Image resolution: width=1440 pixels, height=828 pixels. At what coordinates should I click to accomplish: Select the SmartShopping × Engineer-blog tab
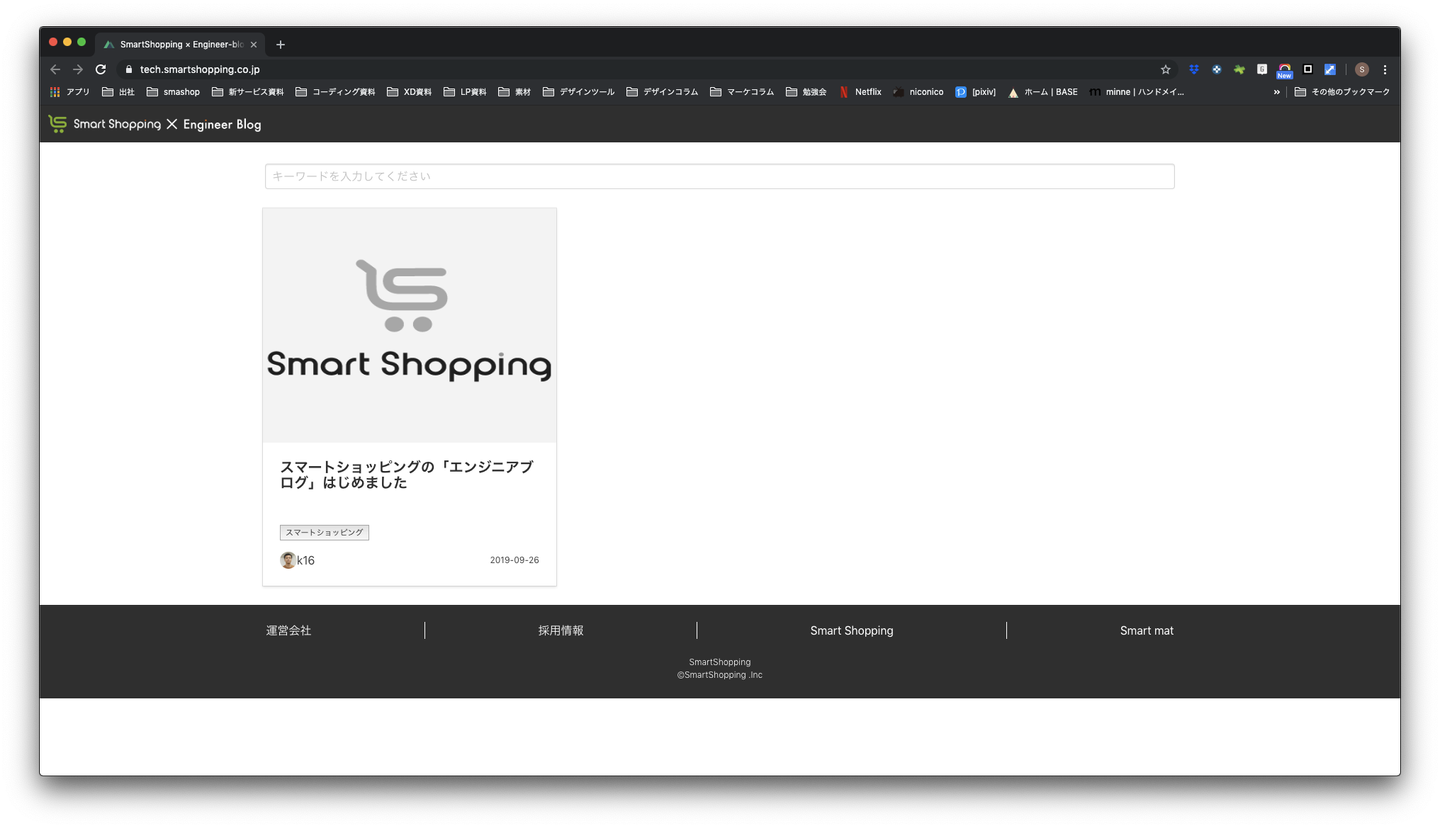pyautogui.click(x=180, y=45)
